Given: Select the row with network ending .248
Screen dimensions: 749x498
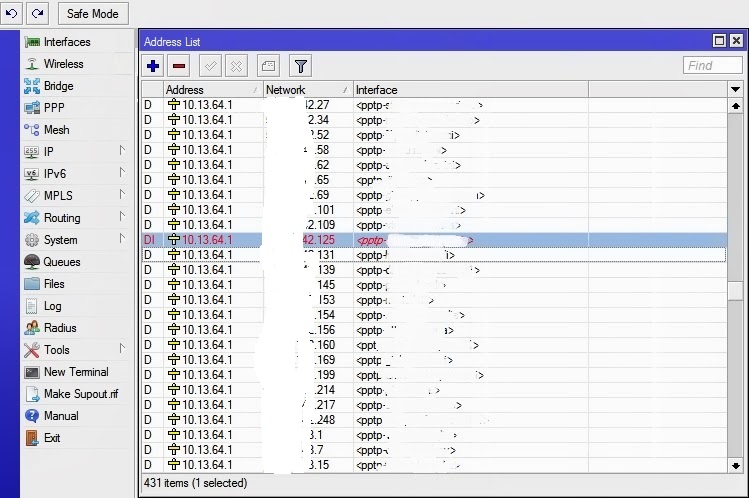Looking at the screenshot, I should (434, 420).
